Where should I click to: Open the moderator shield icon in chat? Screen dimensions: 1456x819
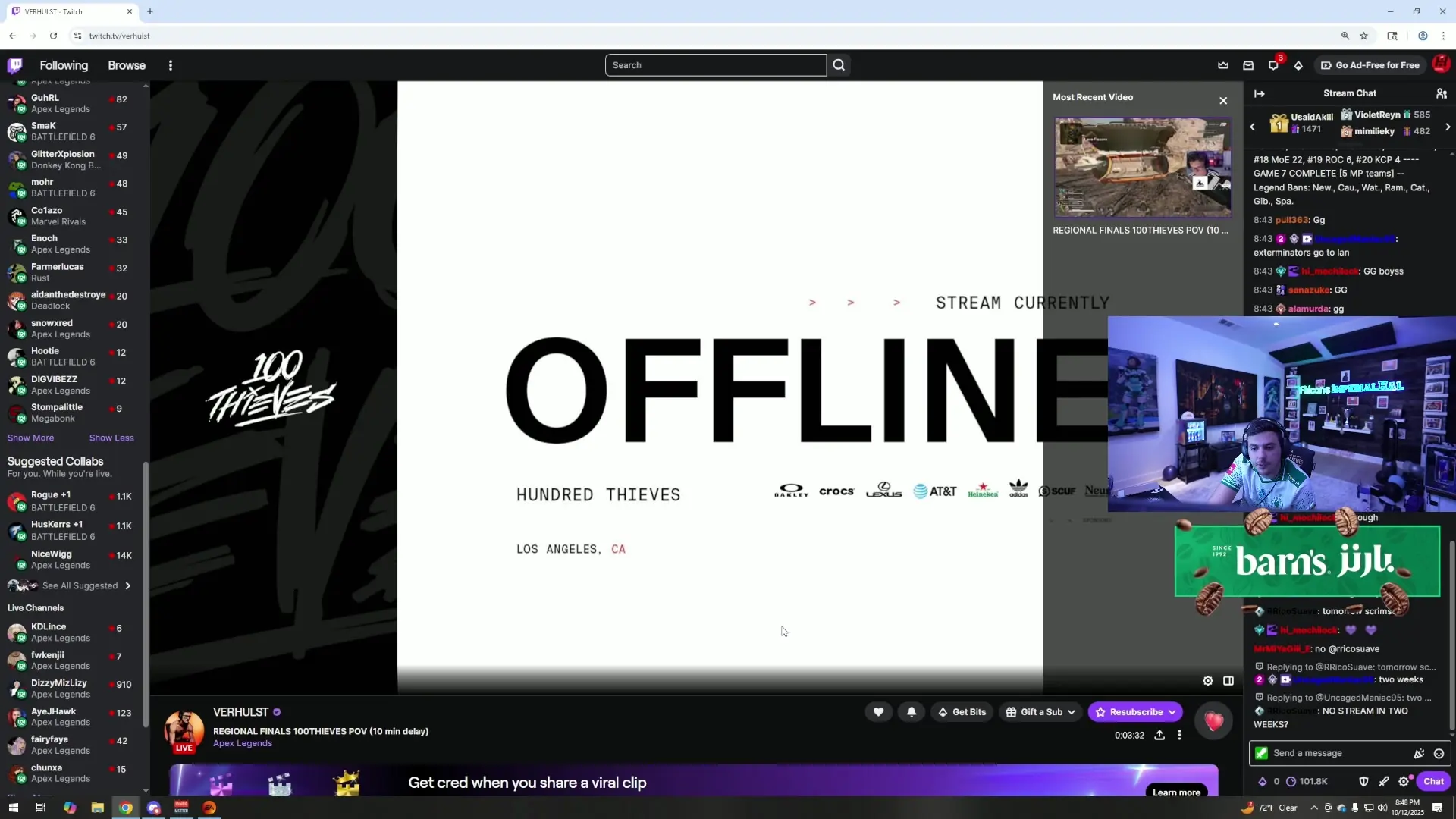pyautogui.click(x=1363, y=781)
